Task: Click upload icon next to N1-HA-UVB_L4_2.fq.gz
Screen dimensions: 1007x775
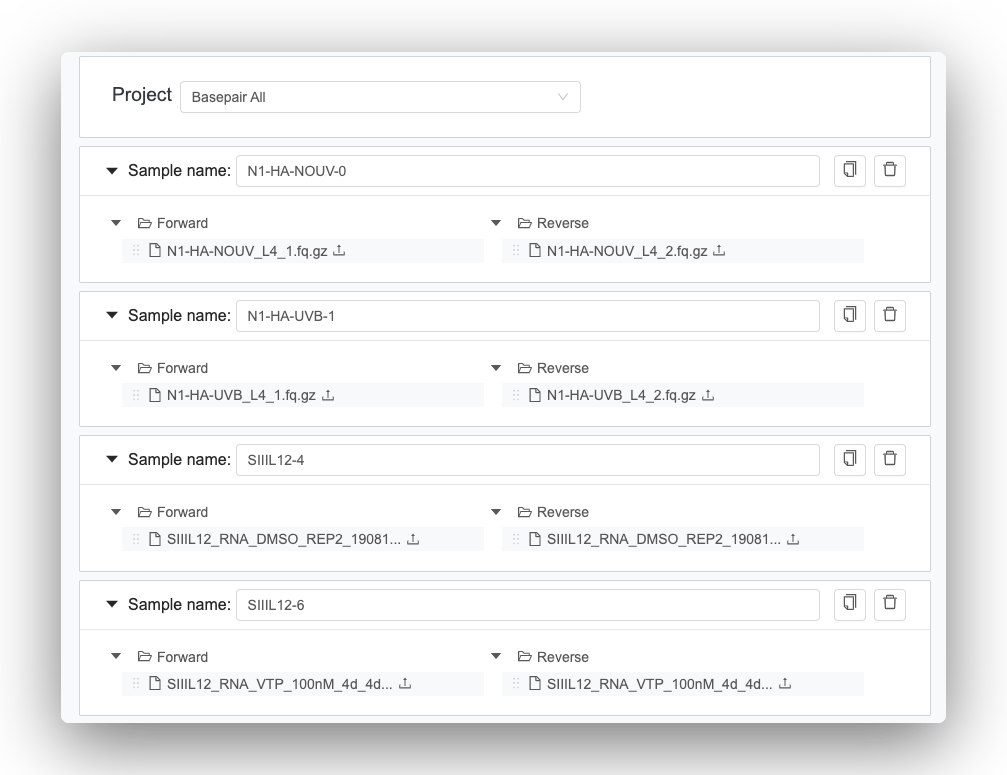Action: click(708, 395)
